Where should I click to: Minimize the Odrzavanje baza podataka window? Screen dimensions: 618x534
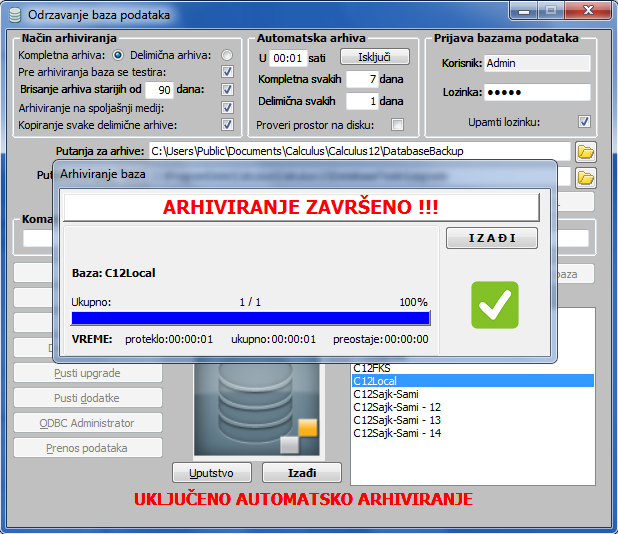(x=524, y=11)
